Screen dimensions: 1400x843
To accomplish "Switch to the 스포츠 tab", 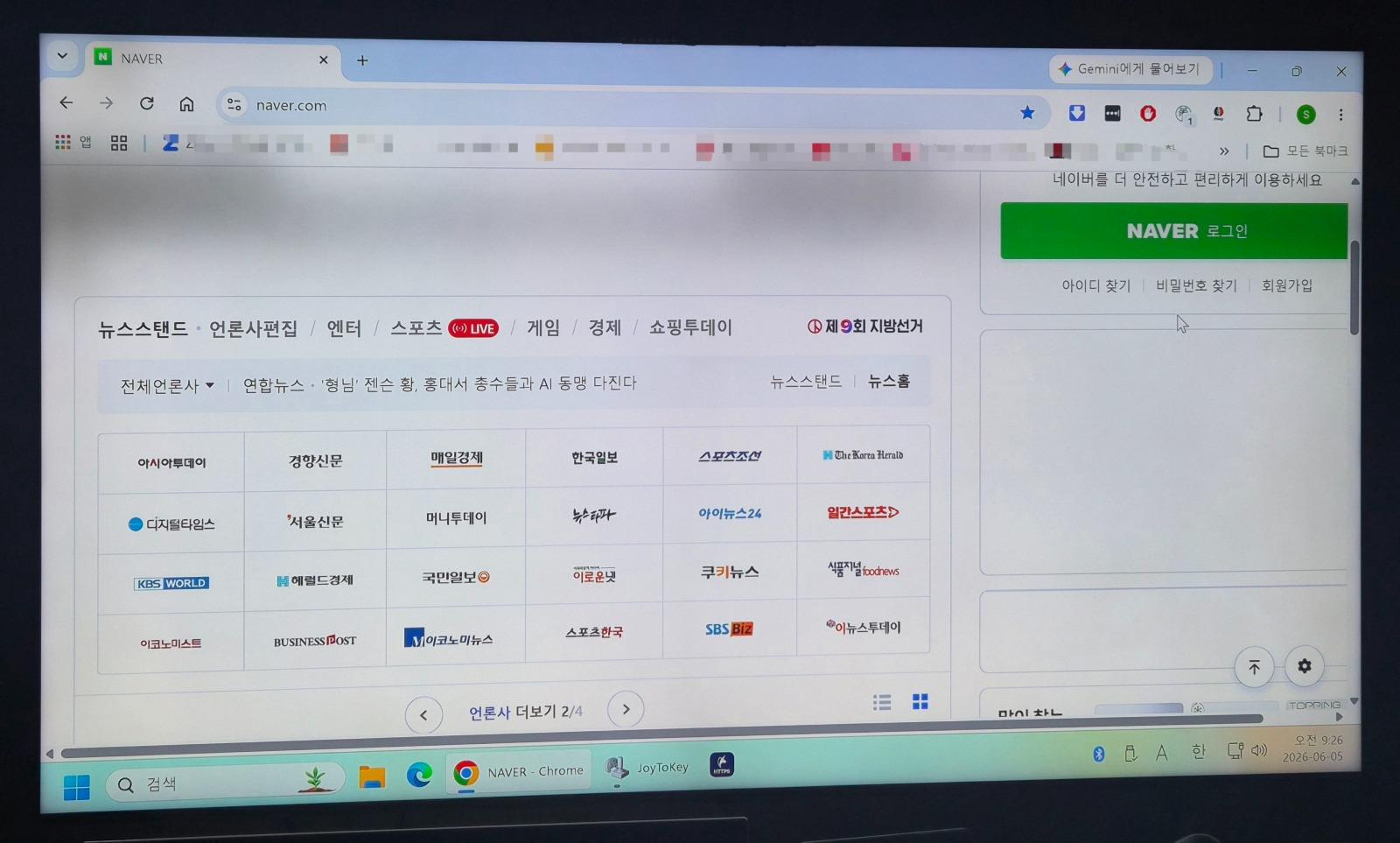I will pyautogui.click(x=416, y=328).
